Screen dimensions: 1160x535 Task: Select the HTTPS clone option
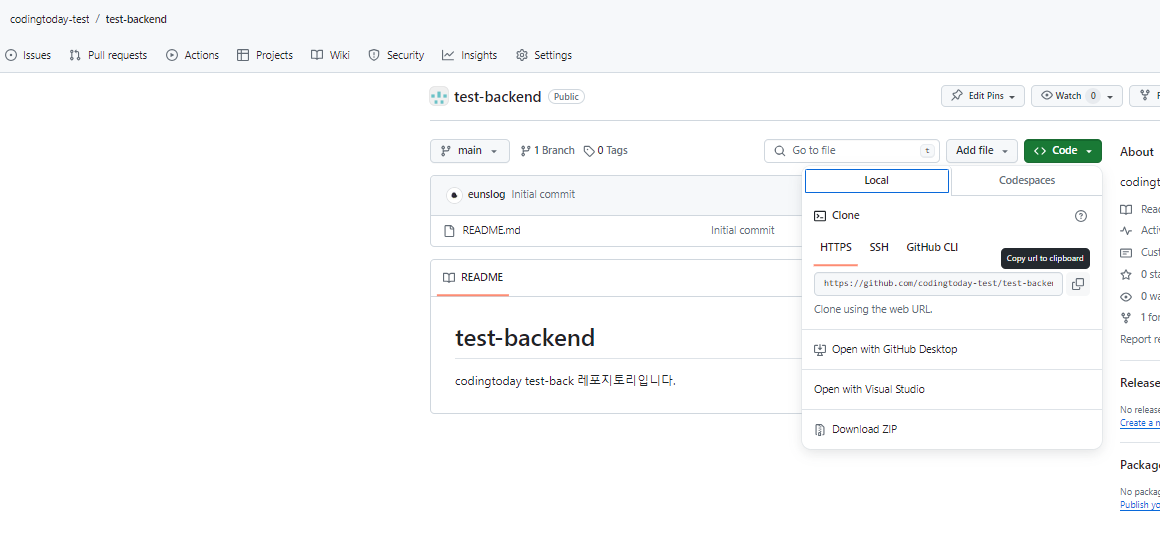click(836, 247)
